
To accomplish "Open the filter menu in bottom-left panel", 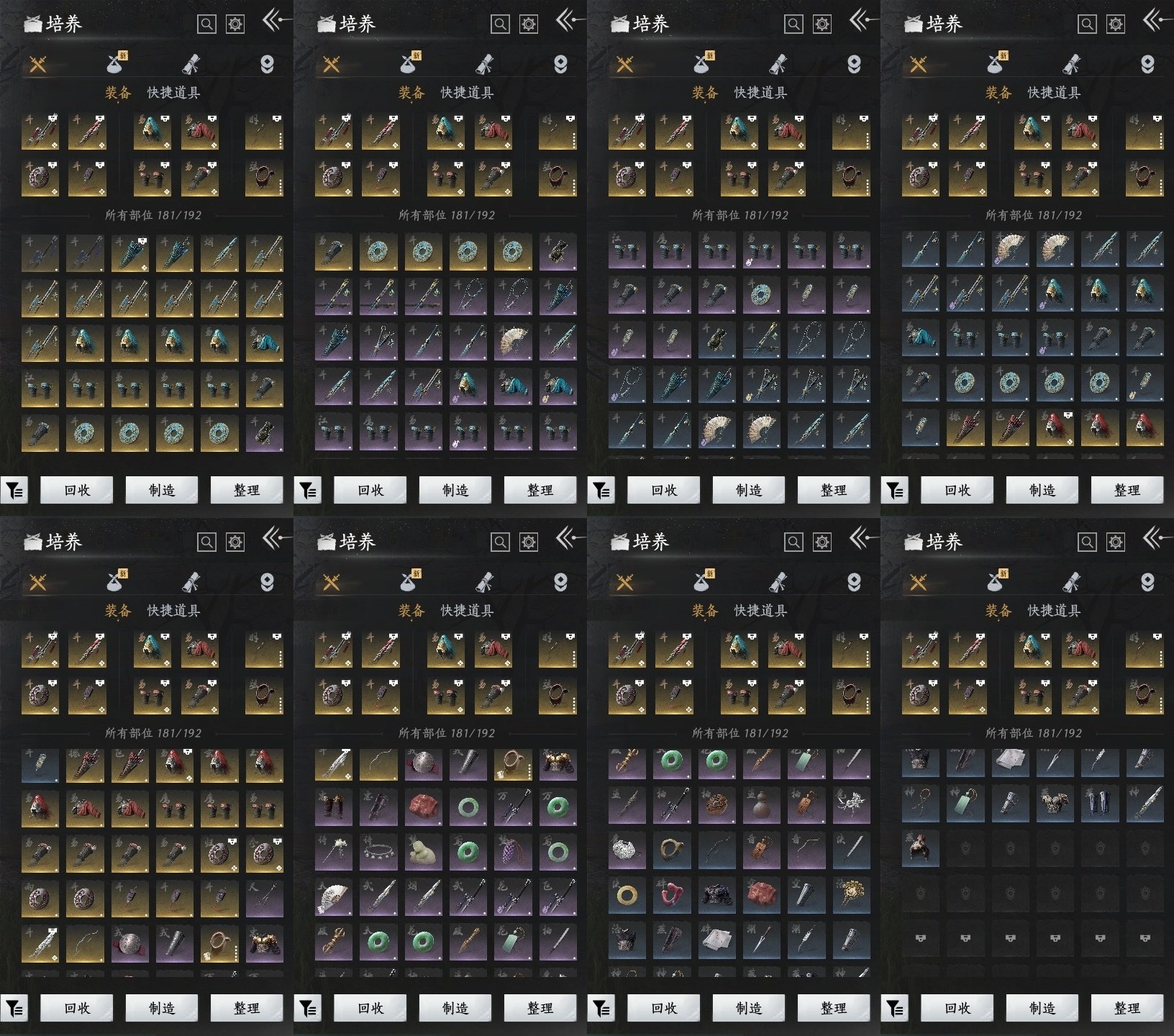I will [14, 1009].
